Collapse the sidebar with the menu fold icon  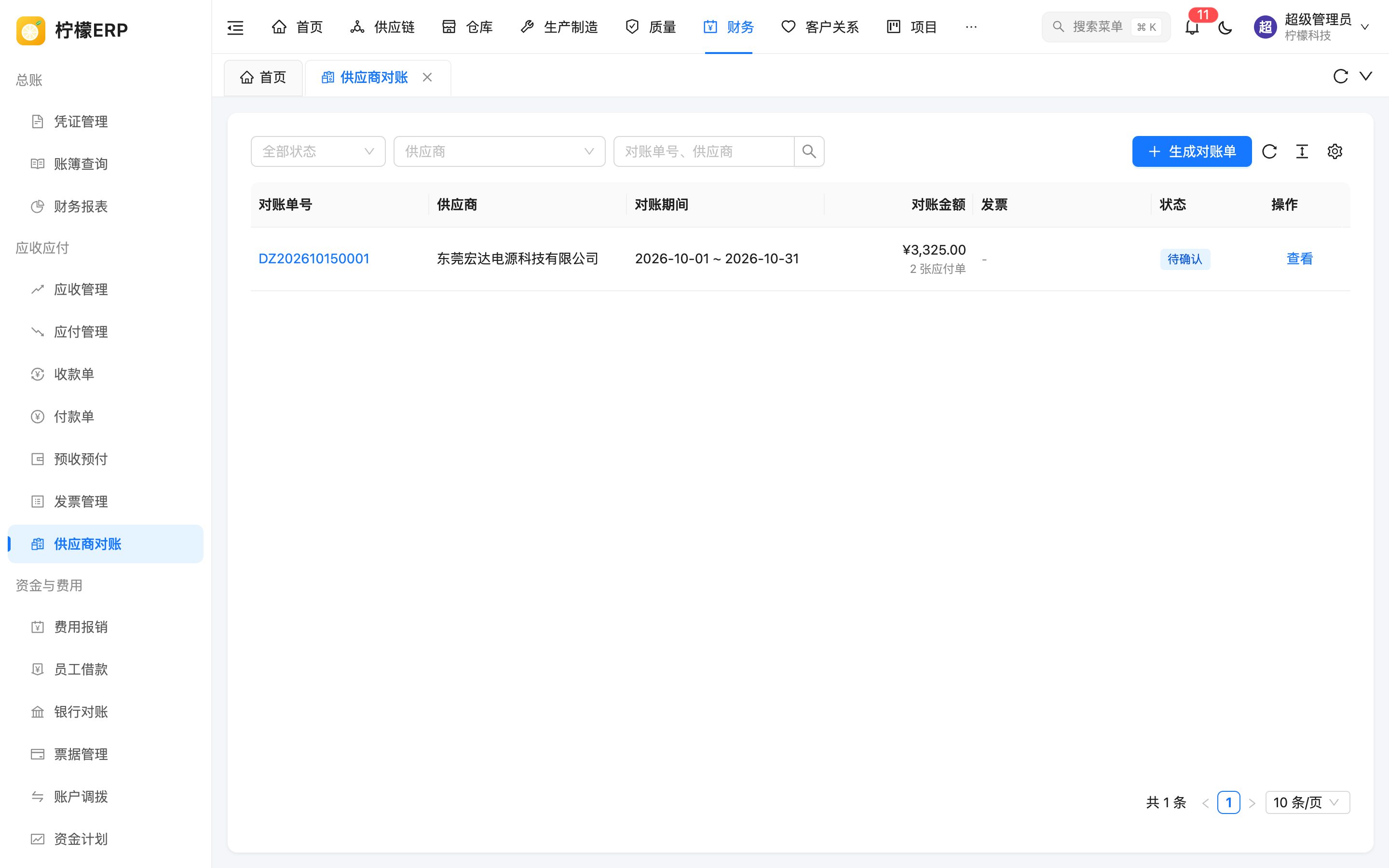[x=235, y=27]
